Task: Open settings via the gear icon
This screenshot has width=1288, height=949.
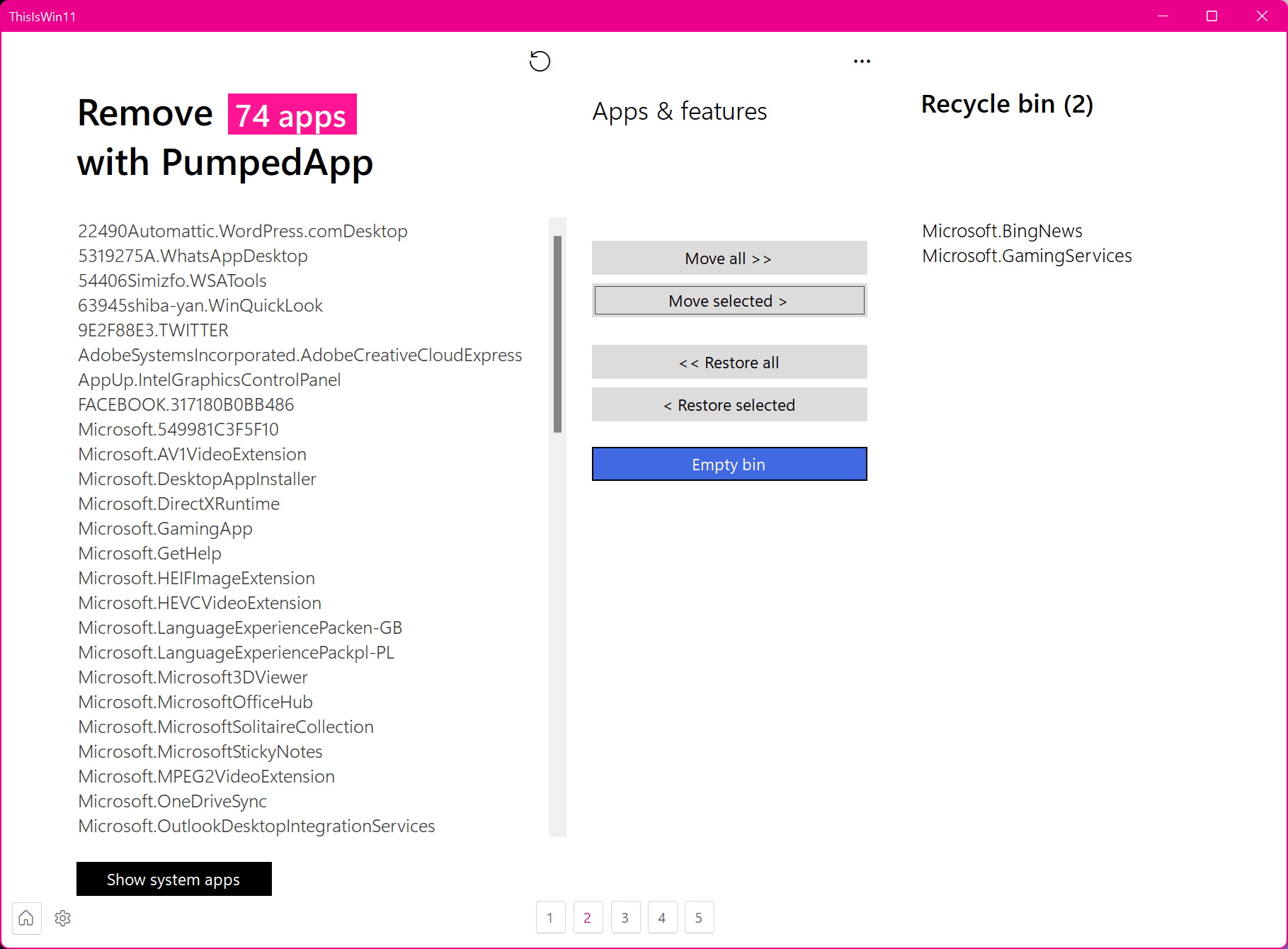Action: tap(63, 918)
